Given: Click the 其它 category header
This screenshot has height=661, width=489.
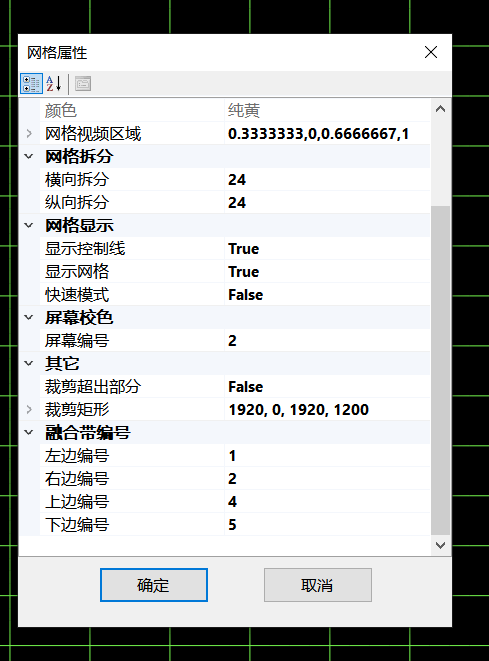Looking at the screenshot, I should coord(62,363).
